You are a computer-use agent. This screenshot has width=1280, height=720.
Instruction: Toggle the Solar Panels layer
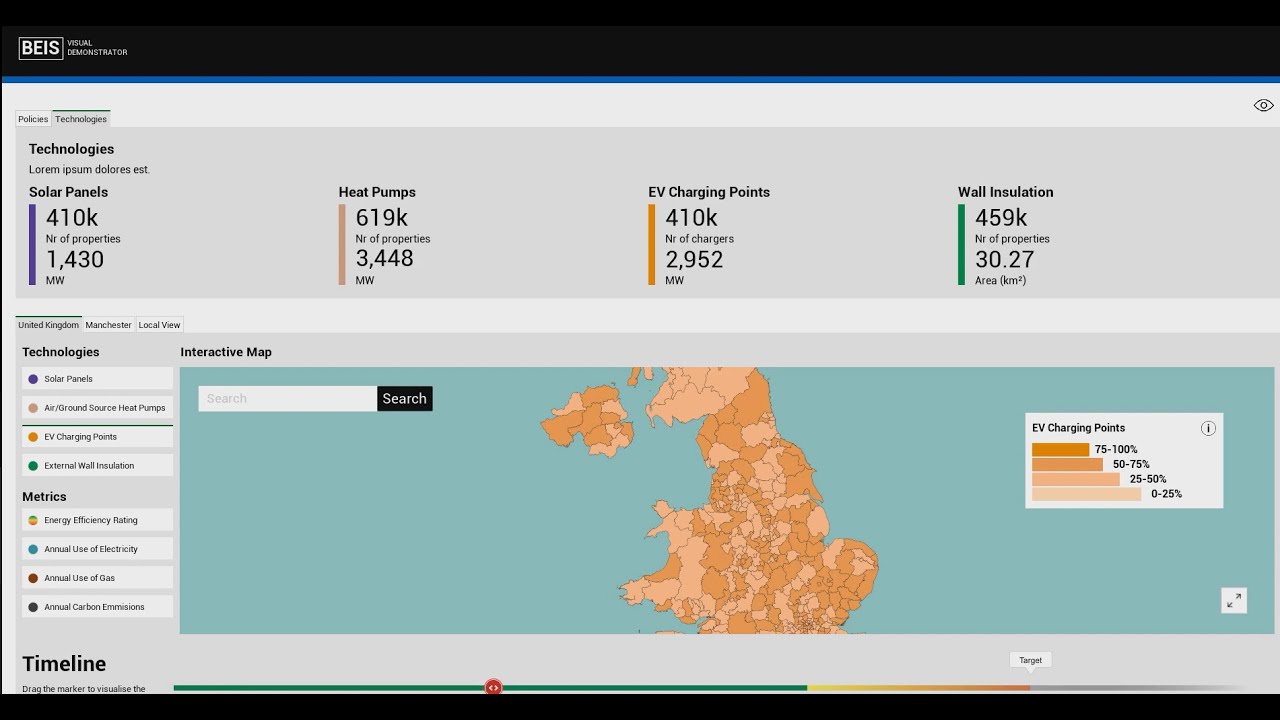point(97,379)
